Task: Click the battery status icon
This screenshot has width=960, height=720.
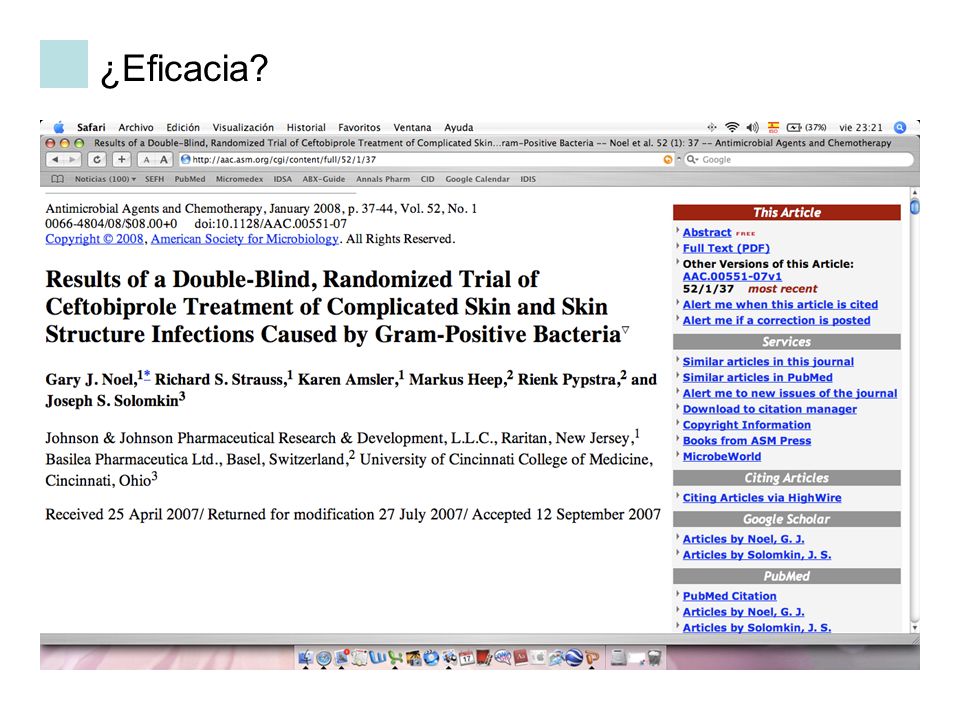Action: [x=794, y=127]
